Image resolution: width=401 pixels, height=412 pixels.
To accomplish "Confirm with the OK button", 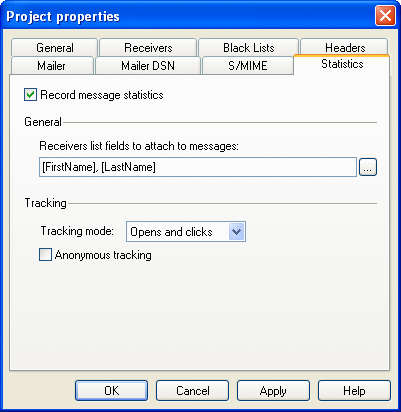I will 111,390.
